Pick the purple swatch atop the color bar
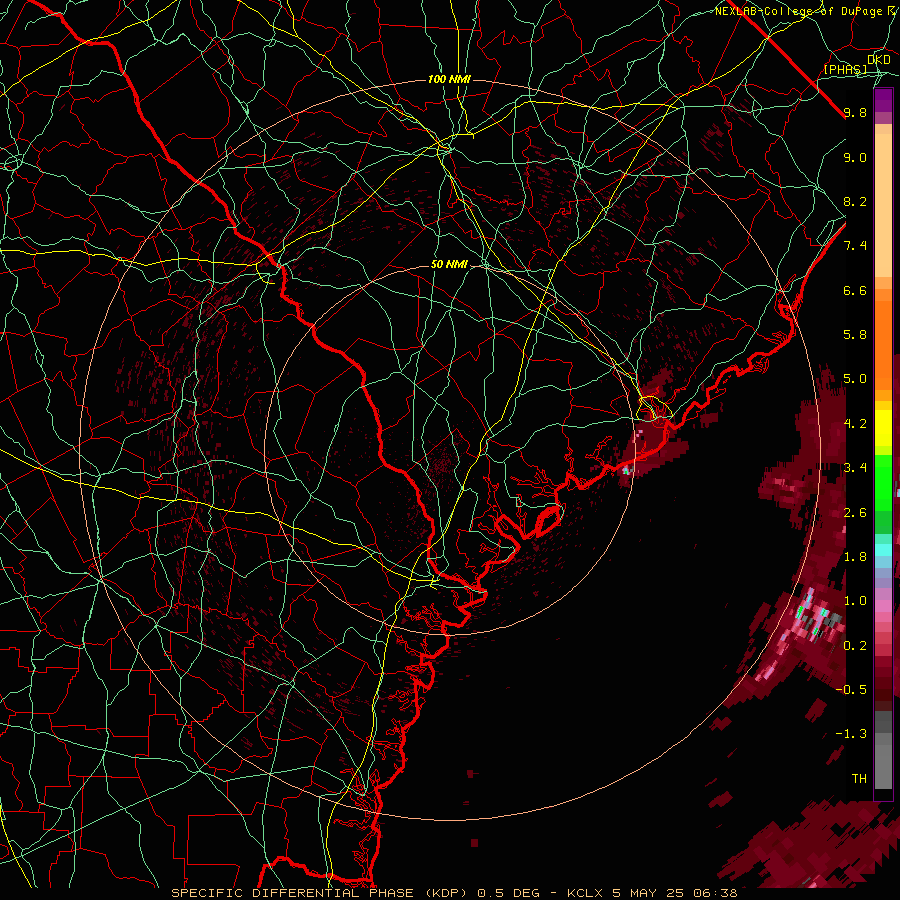The width and height of the screenshot is (900, 900). 883,101
